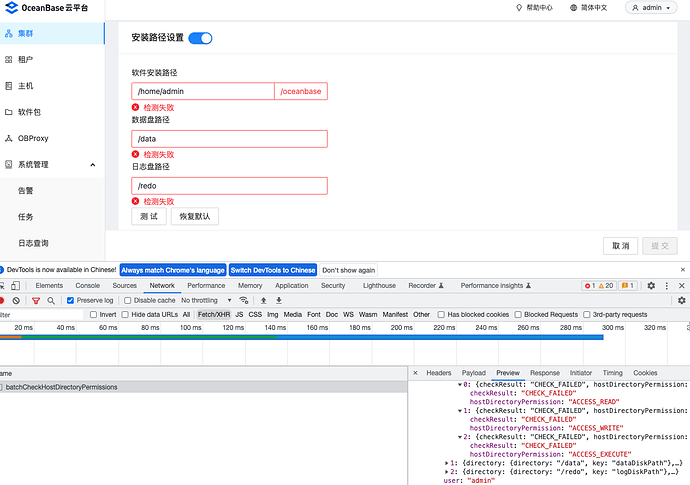Image resolution: width=690 pixels, height=485 pixels.
Task: Open the DevTools settings gear
Action: [651, 286]
